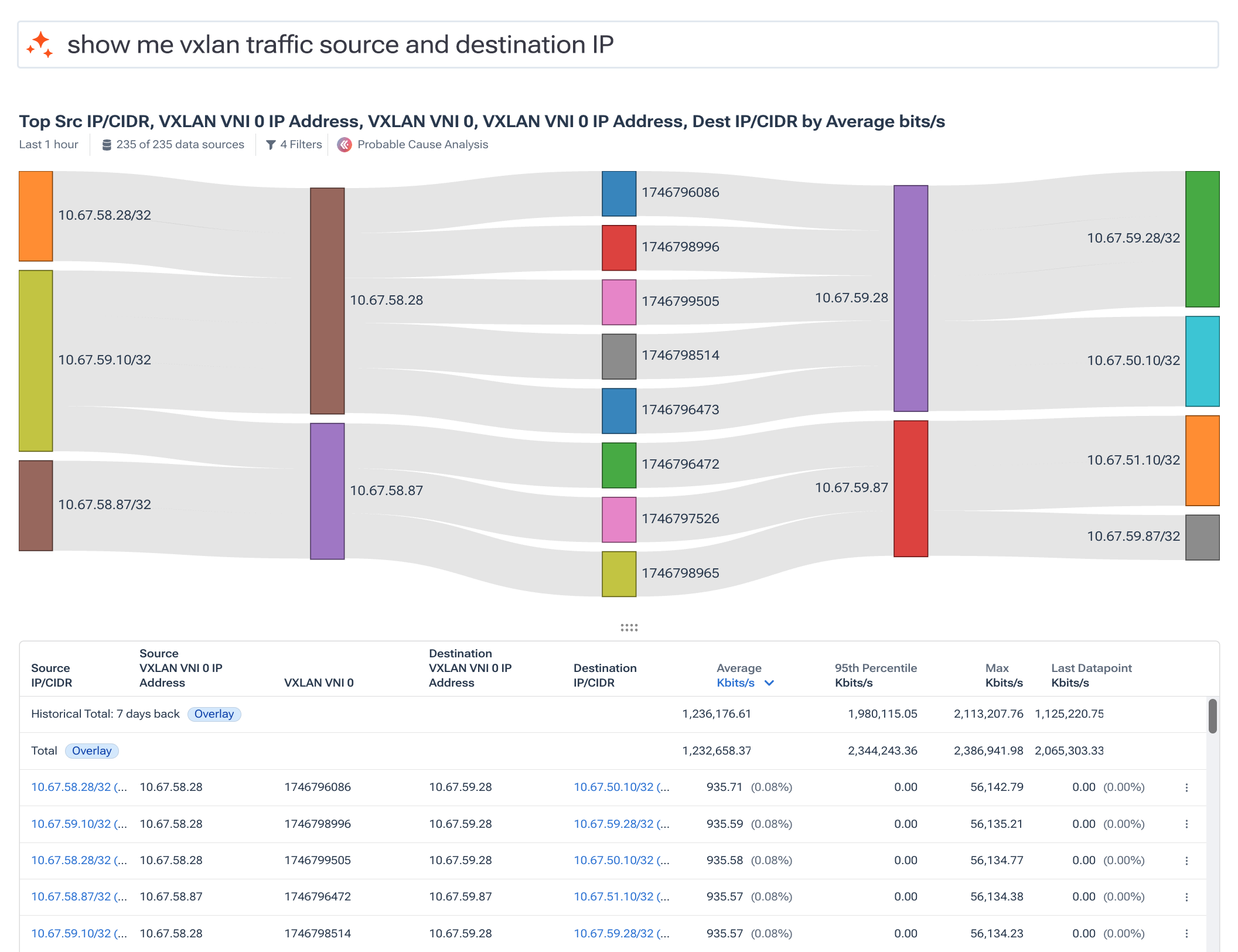Open the 10.67.51.10/32 destination link

pos(615,896)
